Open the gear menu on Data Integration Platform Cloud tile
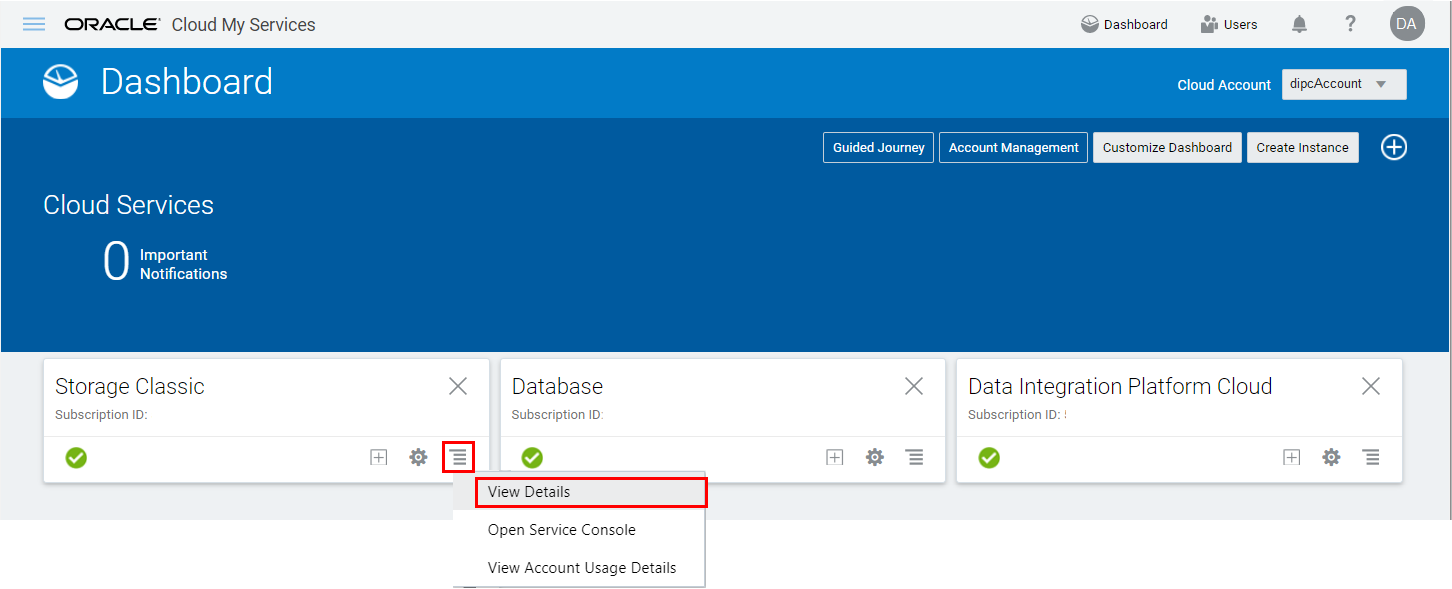The height and width of the screenshot is (589, 1452). [1331, 457]
